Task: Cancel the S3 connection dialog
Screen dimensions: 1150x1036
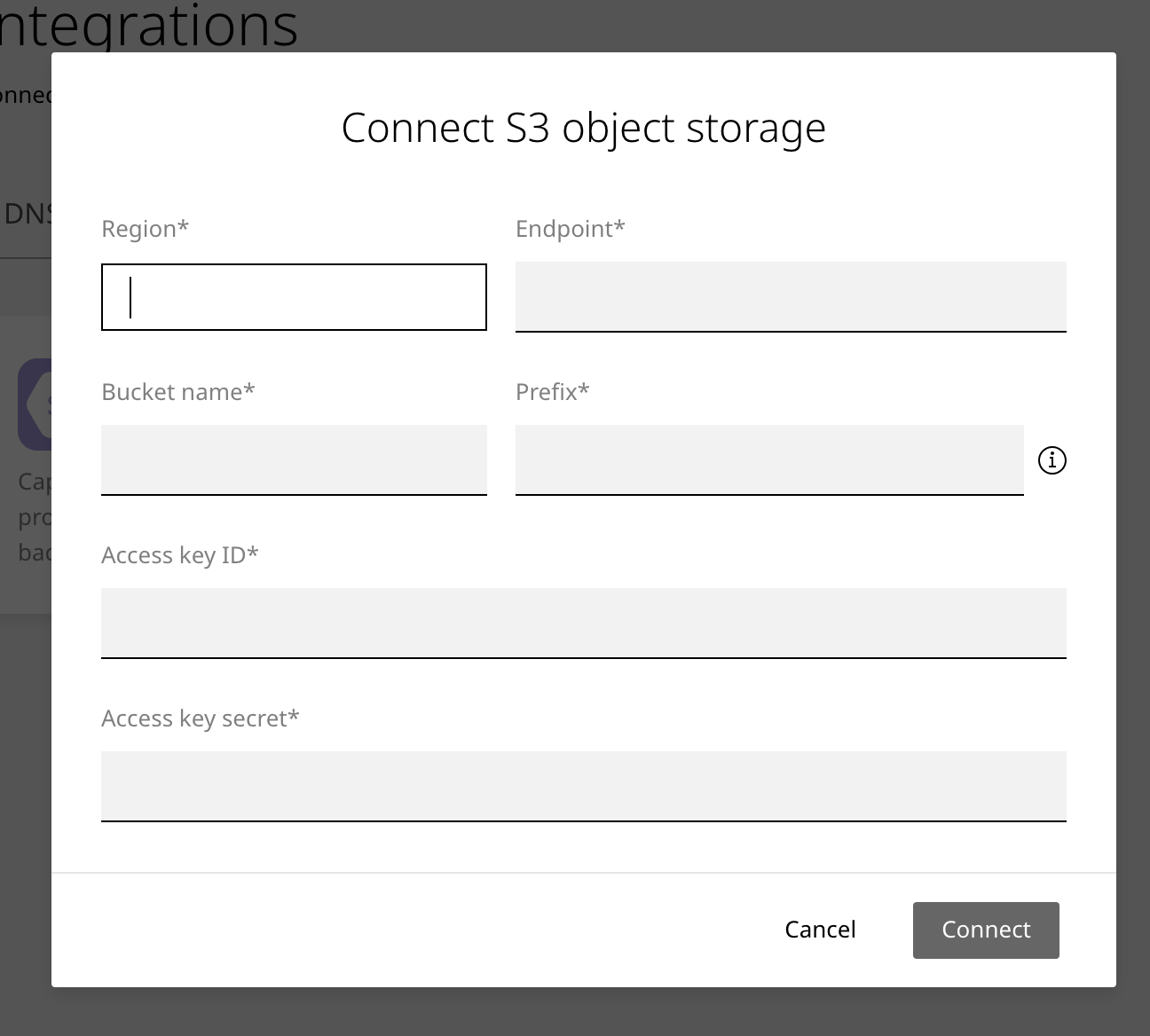Action: [820, 930]
